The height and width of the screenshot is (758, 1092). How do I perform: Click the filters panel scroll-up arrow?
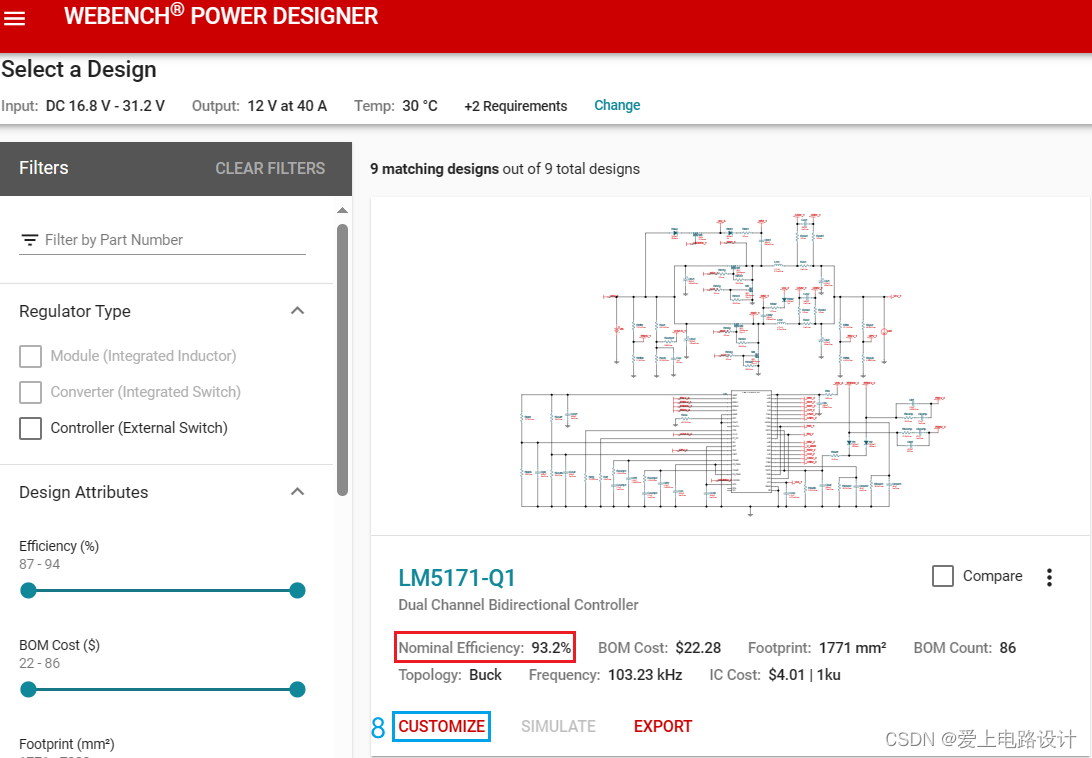coord(342,210)
